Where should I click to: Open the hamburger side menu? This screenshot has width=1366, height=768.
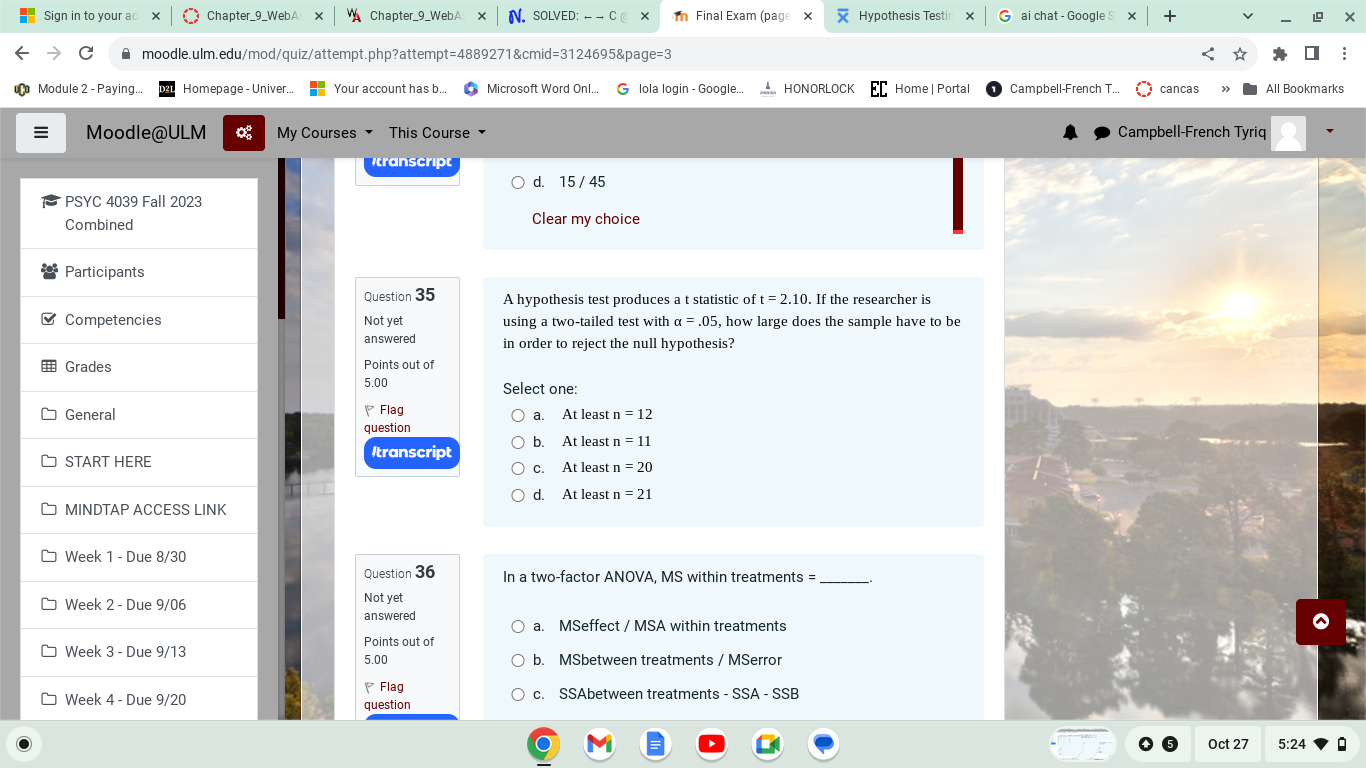point(41,133)
